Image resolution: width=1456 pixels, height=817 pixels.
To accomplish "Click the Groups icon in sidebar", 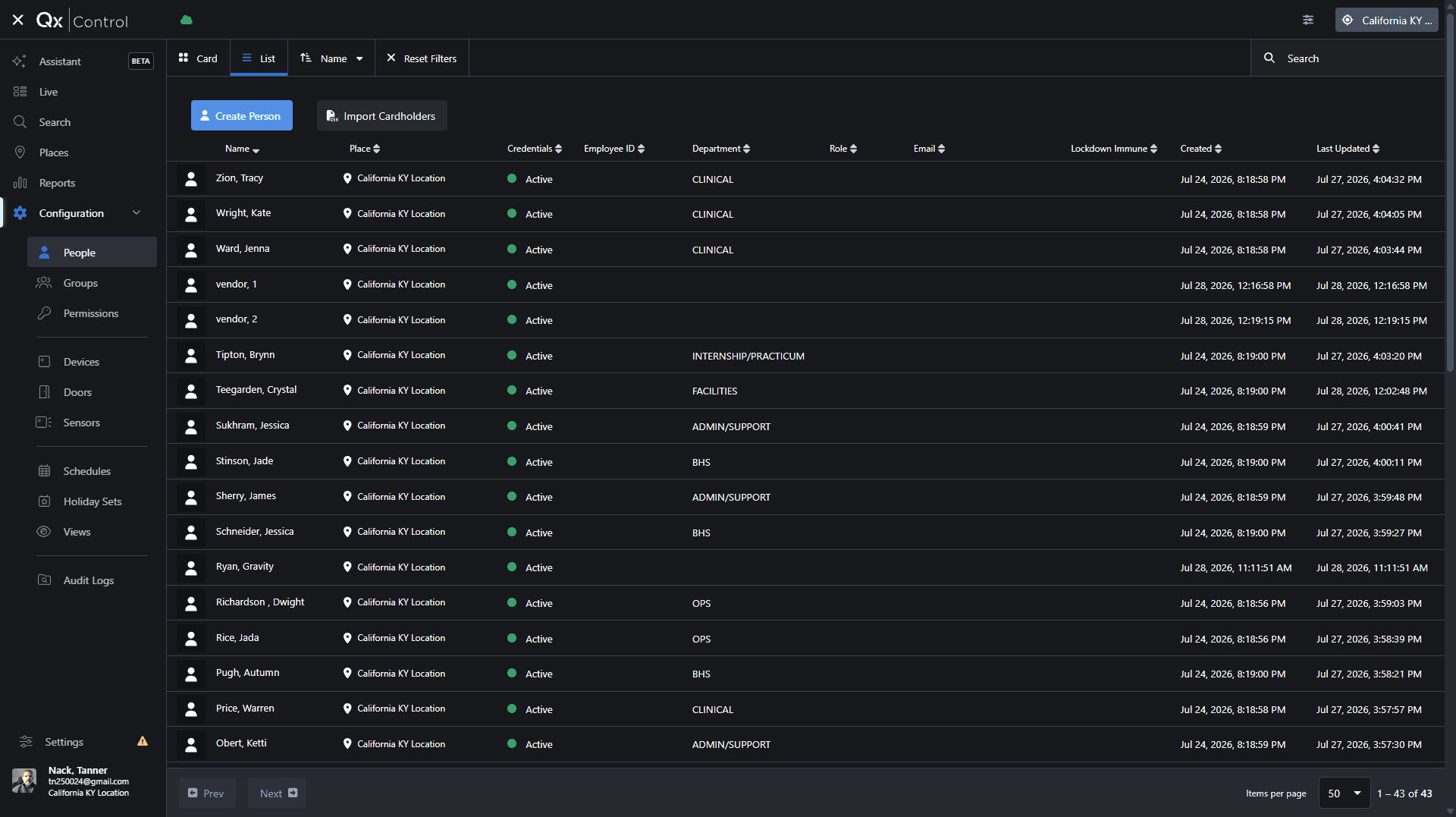I will click(x=44, y=283).
